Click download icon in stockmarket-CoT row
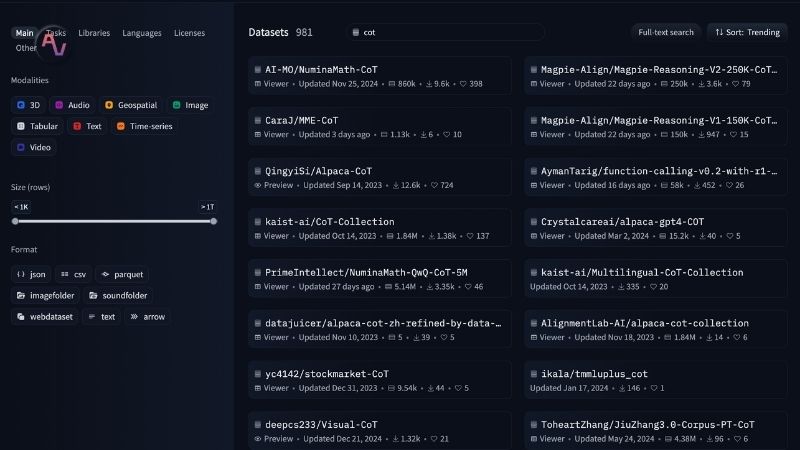 431,388
